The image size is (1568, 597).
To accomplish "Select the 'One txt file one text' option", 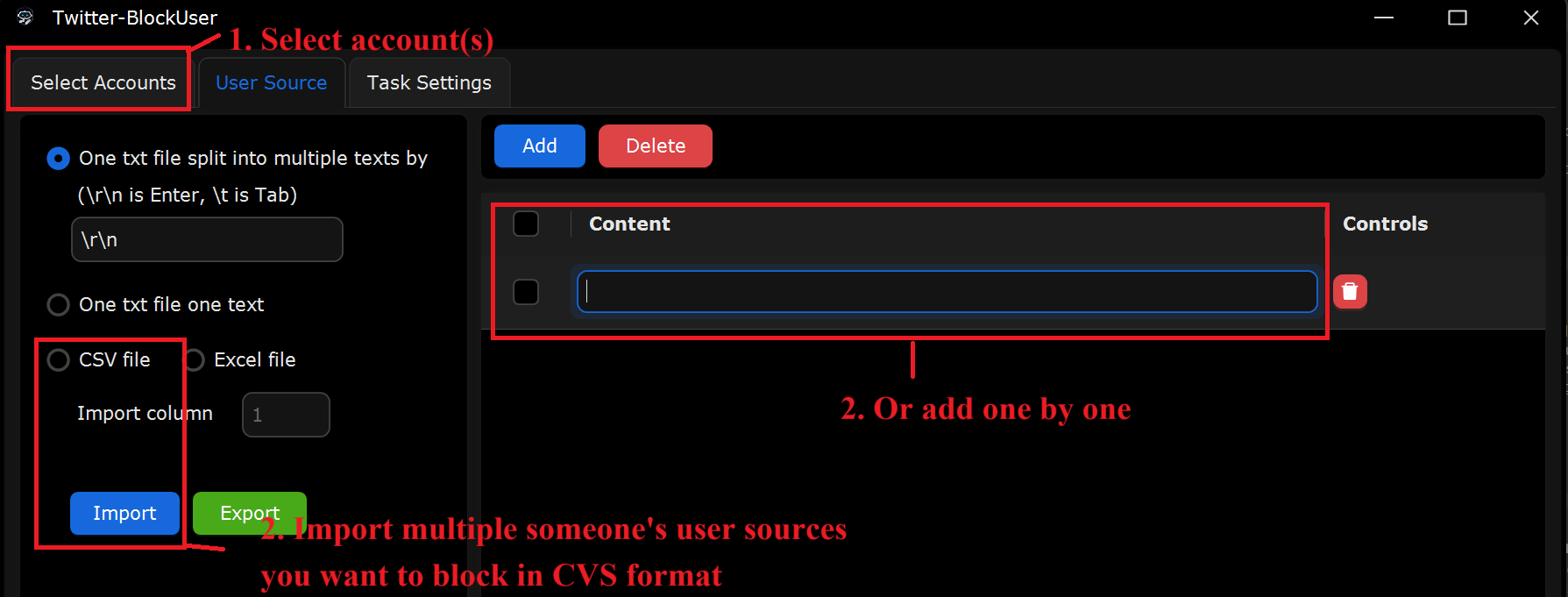I will tap(58, 305).
